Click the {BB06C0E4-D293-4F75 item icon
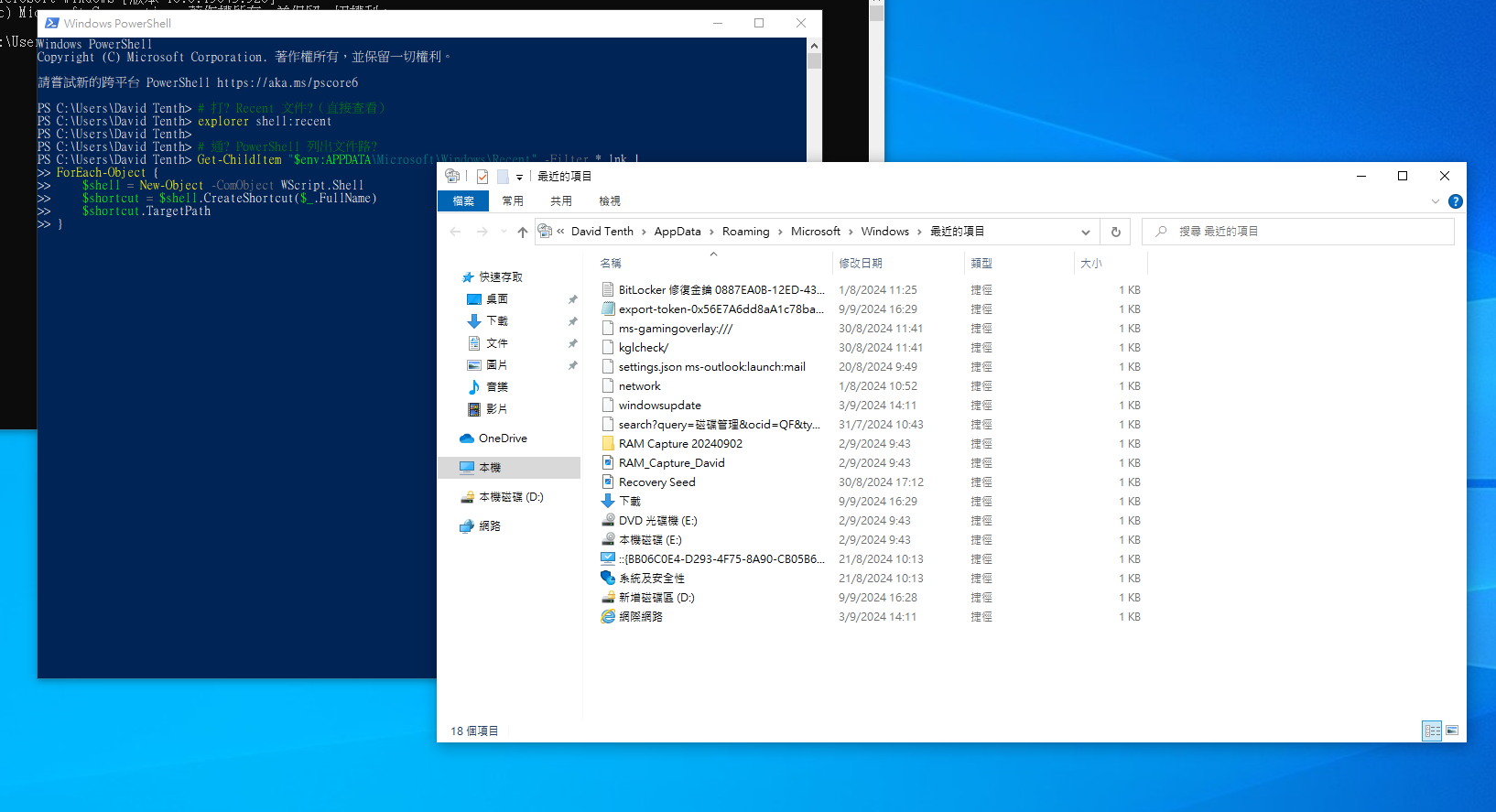The width and height of the screenshot is (1496, 812). tap(608, 559)
